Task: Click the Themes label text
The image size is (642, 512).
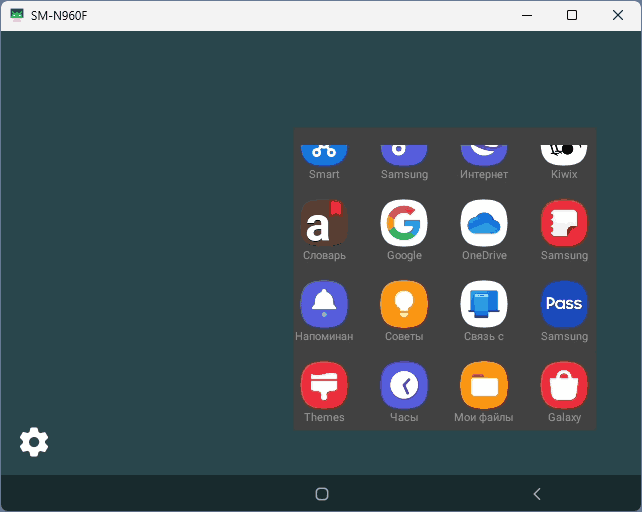Action: pyautogui.click(x=324, y=417)
